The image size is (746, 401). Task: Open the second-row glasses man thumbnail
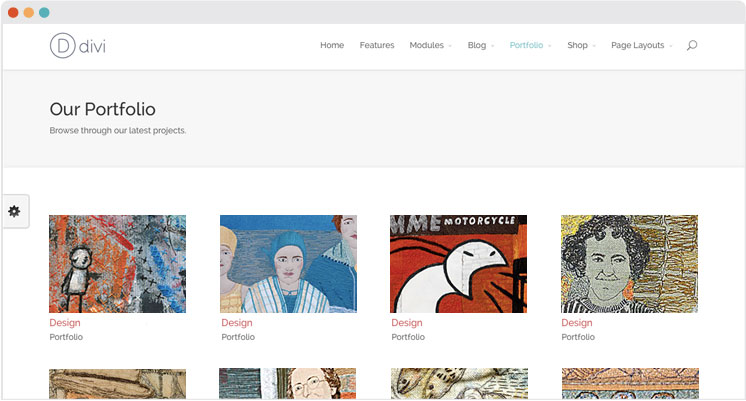click(x=287, y=384)
